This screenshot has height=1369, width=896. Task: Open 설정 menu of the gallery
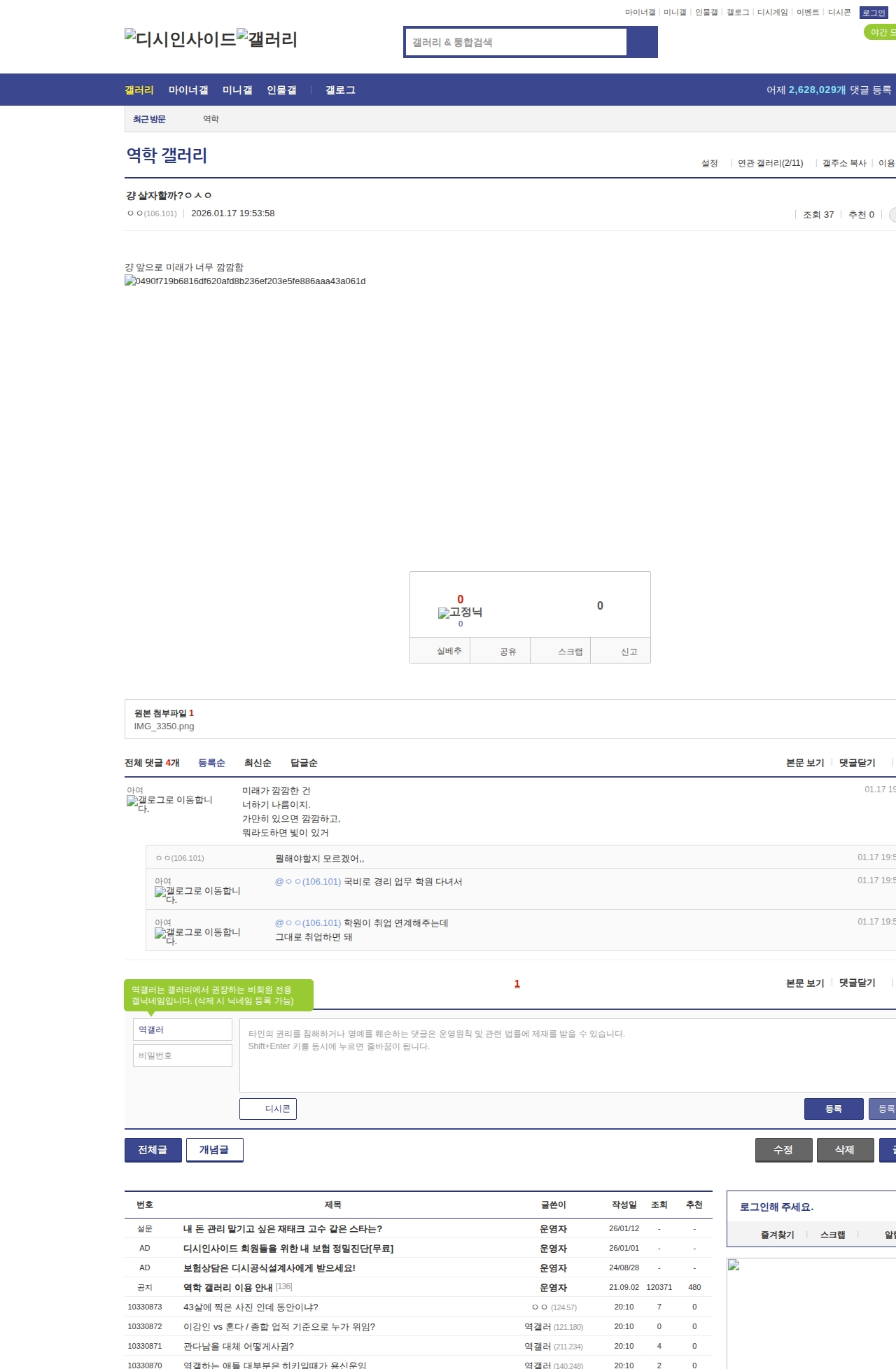coord(710,163)
